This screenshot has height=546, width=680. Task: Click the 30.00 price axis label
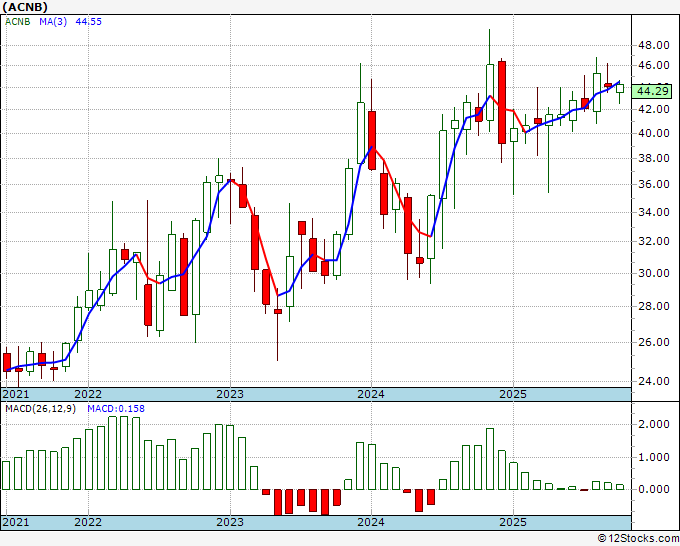pos(654,273)
